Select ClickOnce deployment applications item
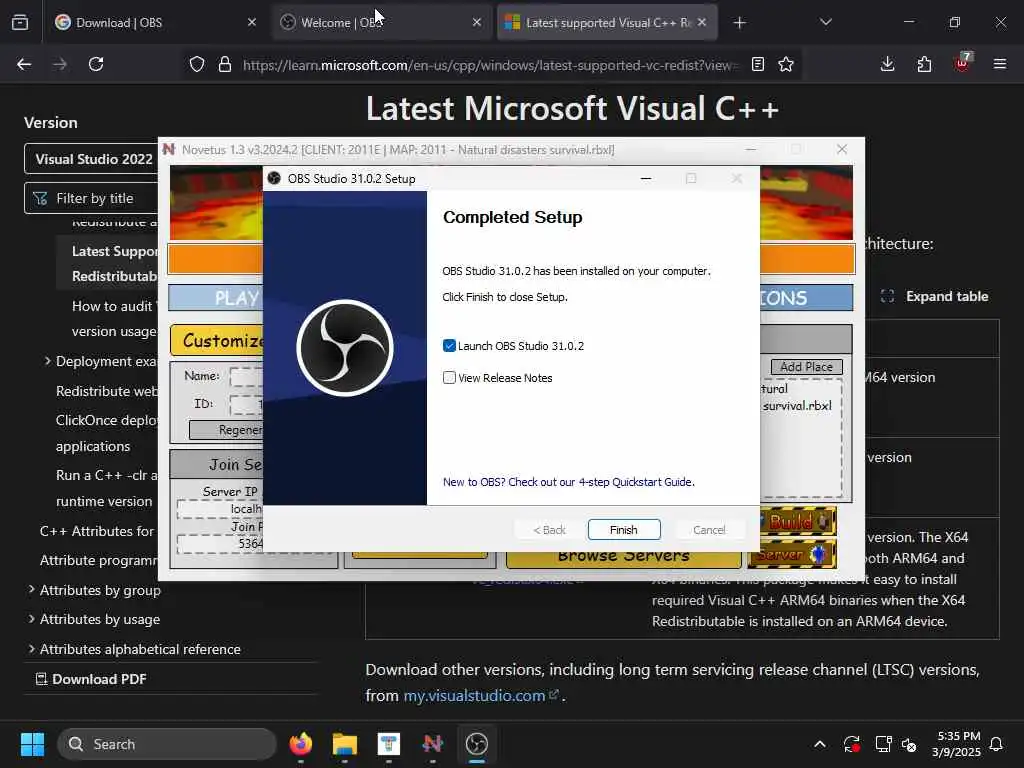1024x768 pixels. click(x=106, y=433)
